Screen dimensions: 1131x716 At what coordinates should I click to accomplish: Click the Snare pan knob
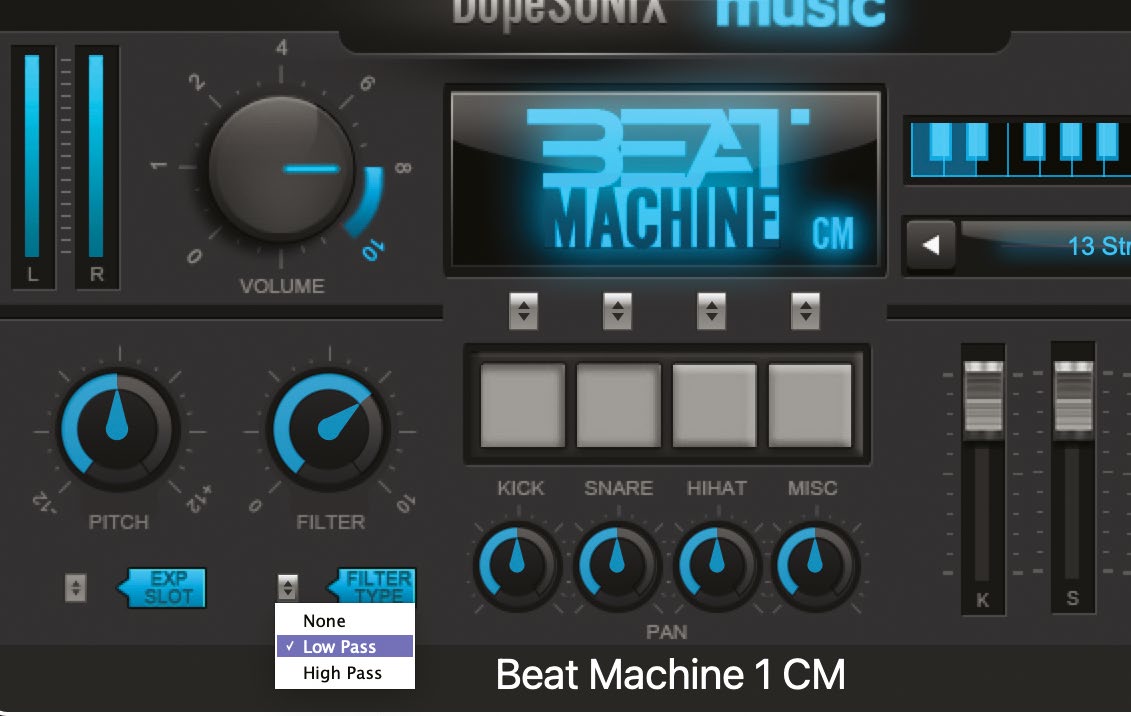pos(617,567)
